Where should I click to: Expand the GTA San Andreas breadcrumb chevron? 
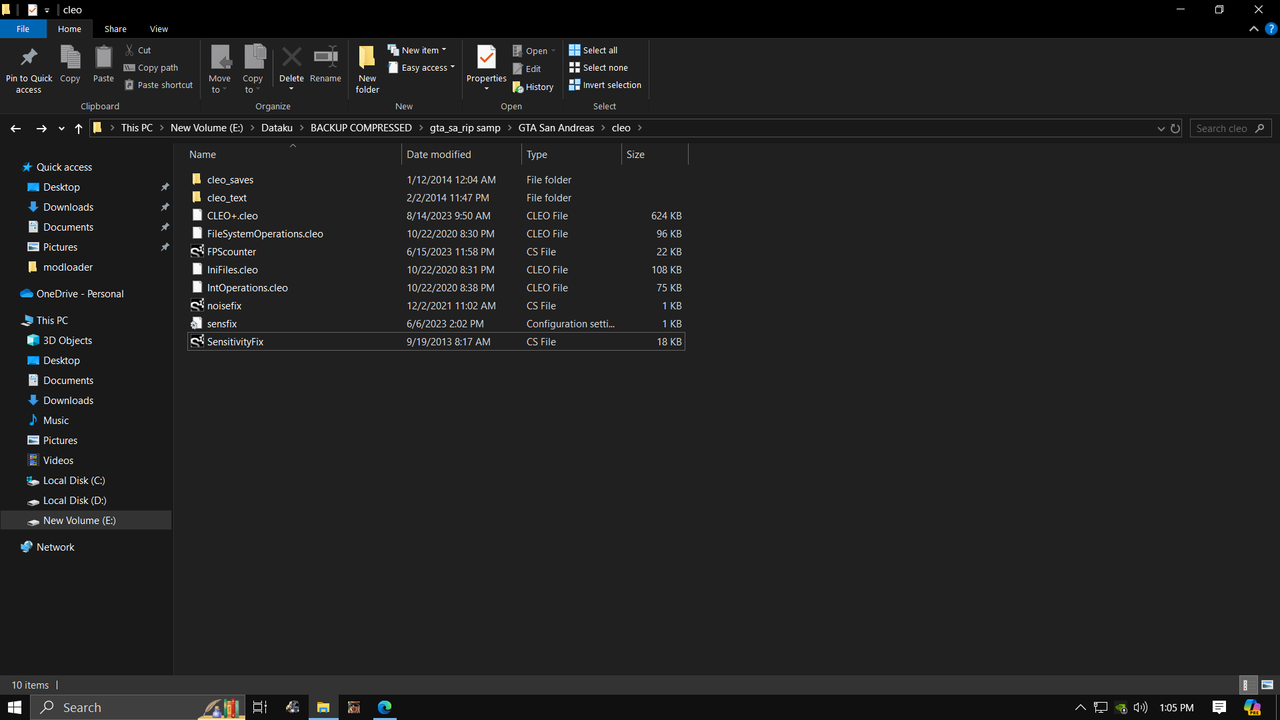603,128
